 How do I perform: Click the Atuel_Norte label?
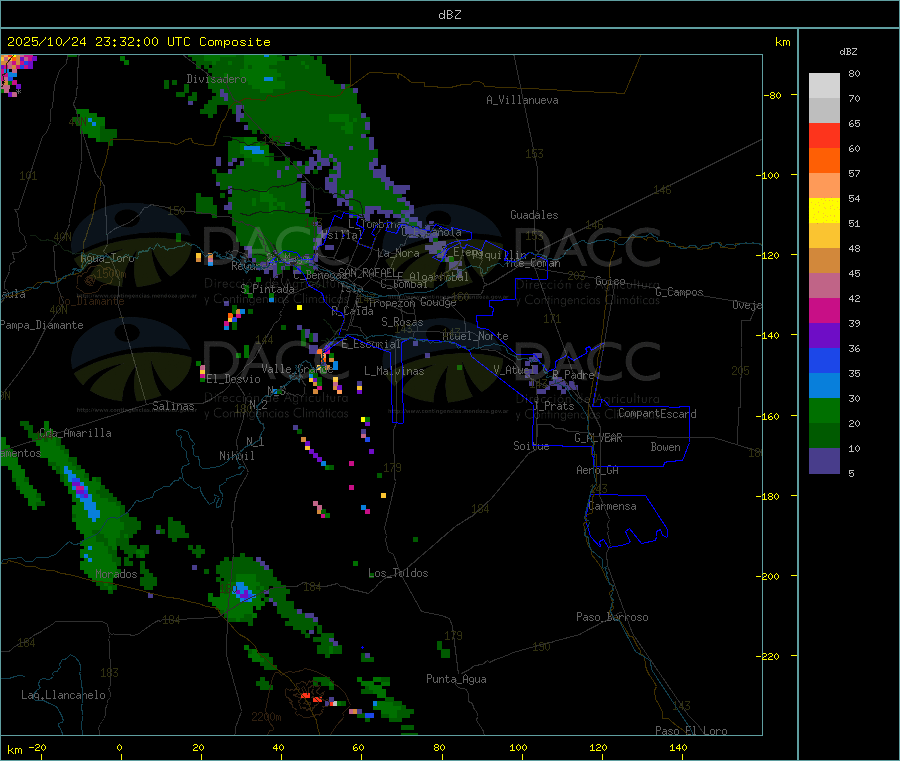tap(475, 336)
